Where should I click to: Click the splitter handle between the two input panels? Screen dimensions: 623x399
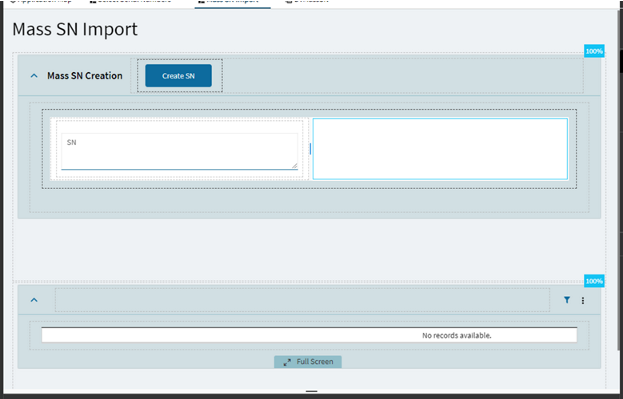(x=310, y=149)
